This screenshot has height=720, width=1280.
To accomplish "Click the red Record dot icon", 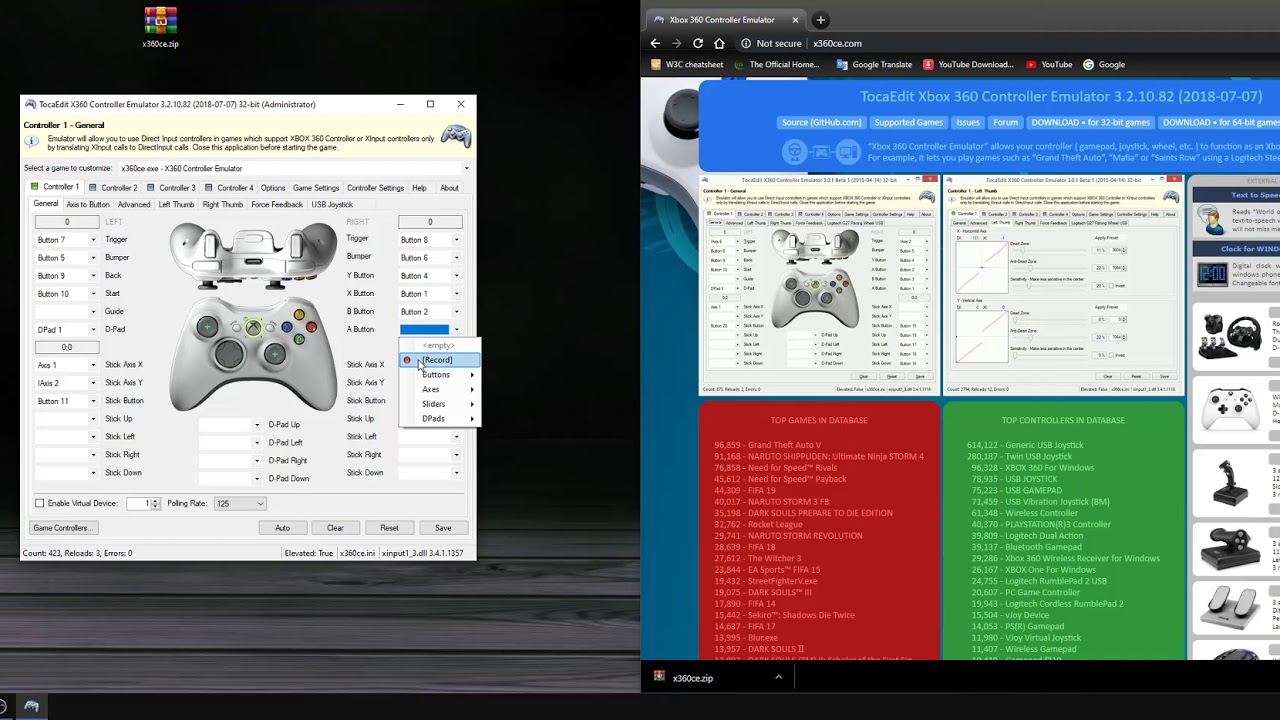I will (407, 360).
